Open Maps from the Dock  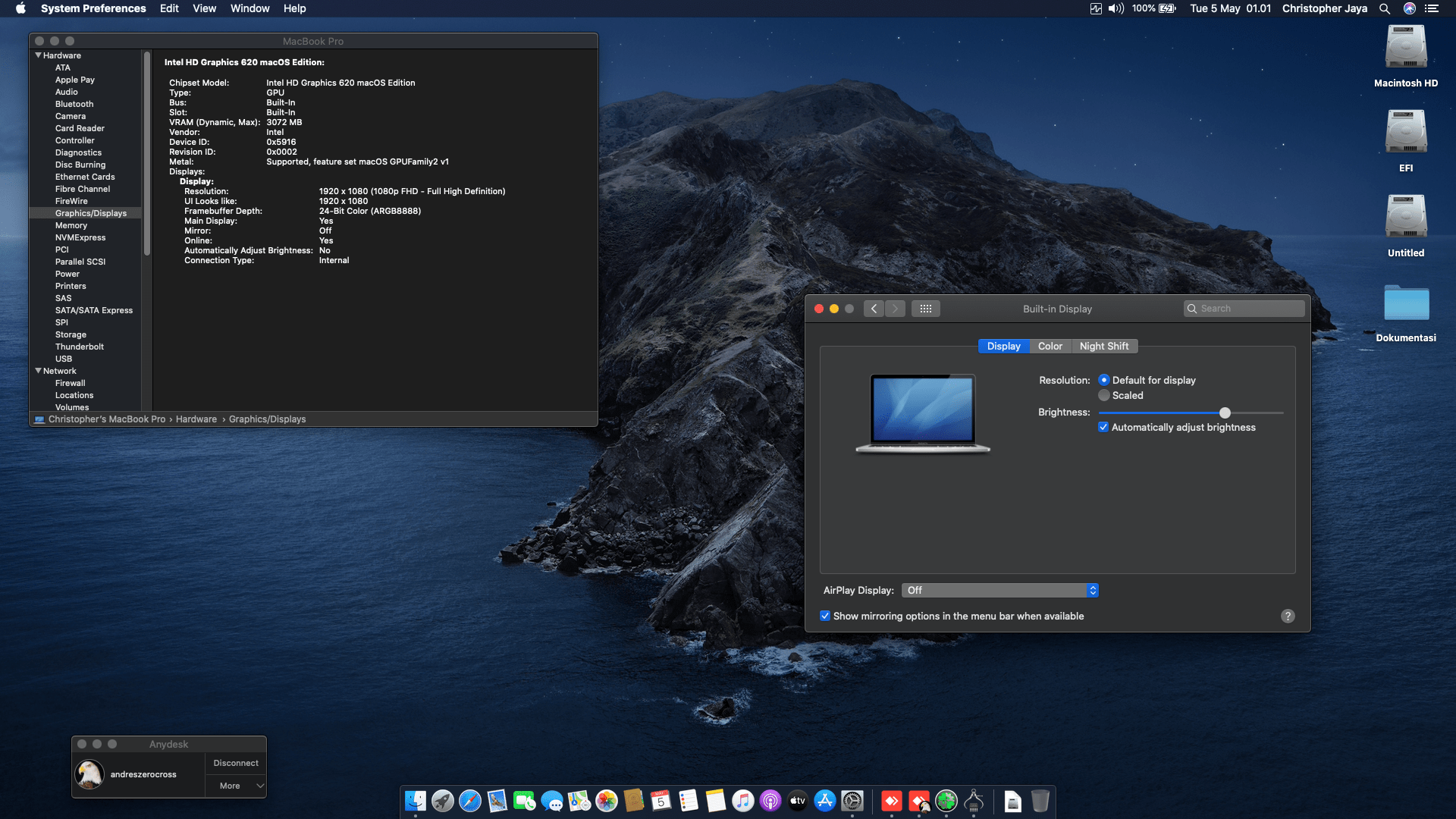(x=579, y=801)
